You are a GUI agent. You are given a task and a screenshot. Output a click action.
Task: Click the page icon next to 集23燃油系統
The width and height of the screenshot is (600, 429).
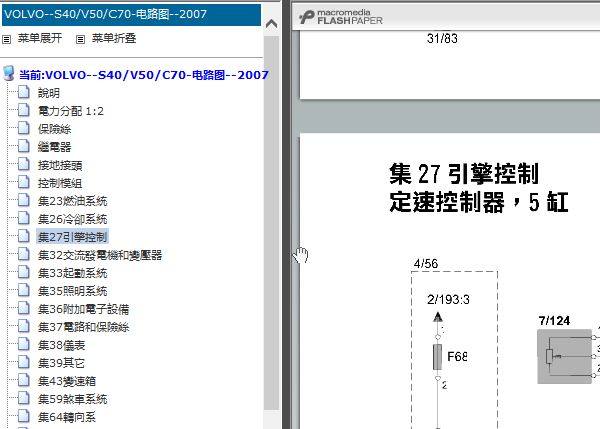click(x=24, y=200)
